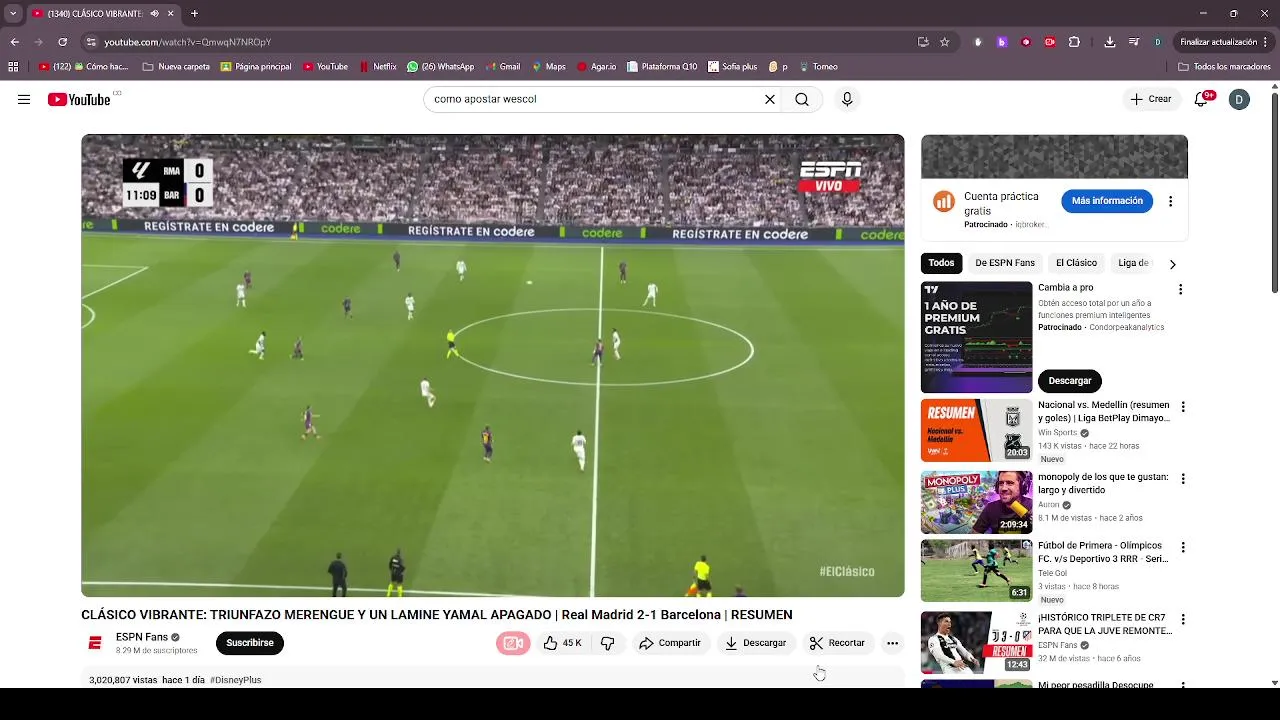Click the video player area
The image size is (1280, 720).
493,366
